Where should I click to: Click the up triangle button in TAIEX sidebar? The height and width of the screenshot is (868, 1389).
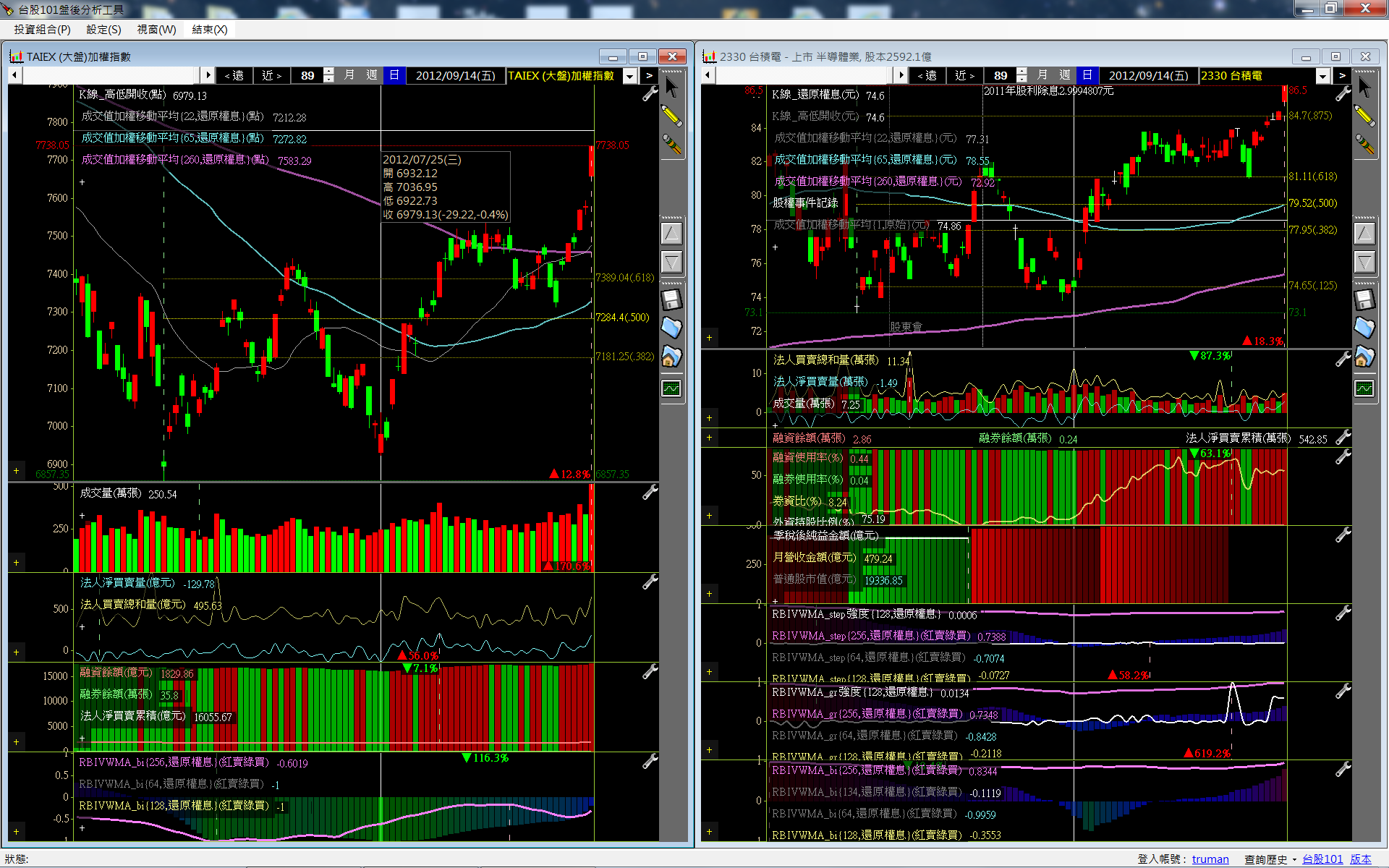click(x=671, y=233)
